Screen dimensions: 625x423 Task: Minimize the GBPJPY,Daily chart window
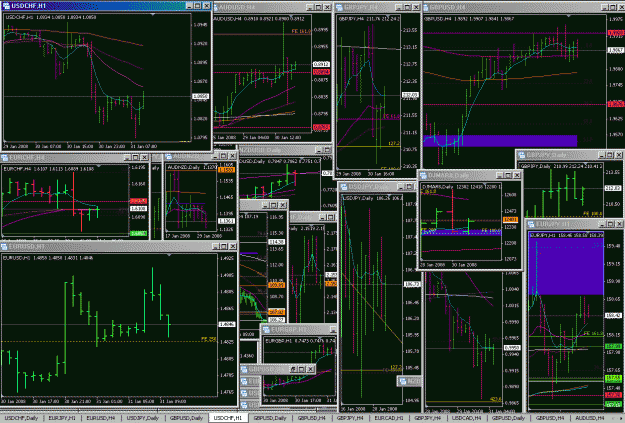601,155
